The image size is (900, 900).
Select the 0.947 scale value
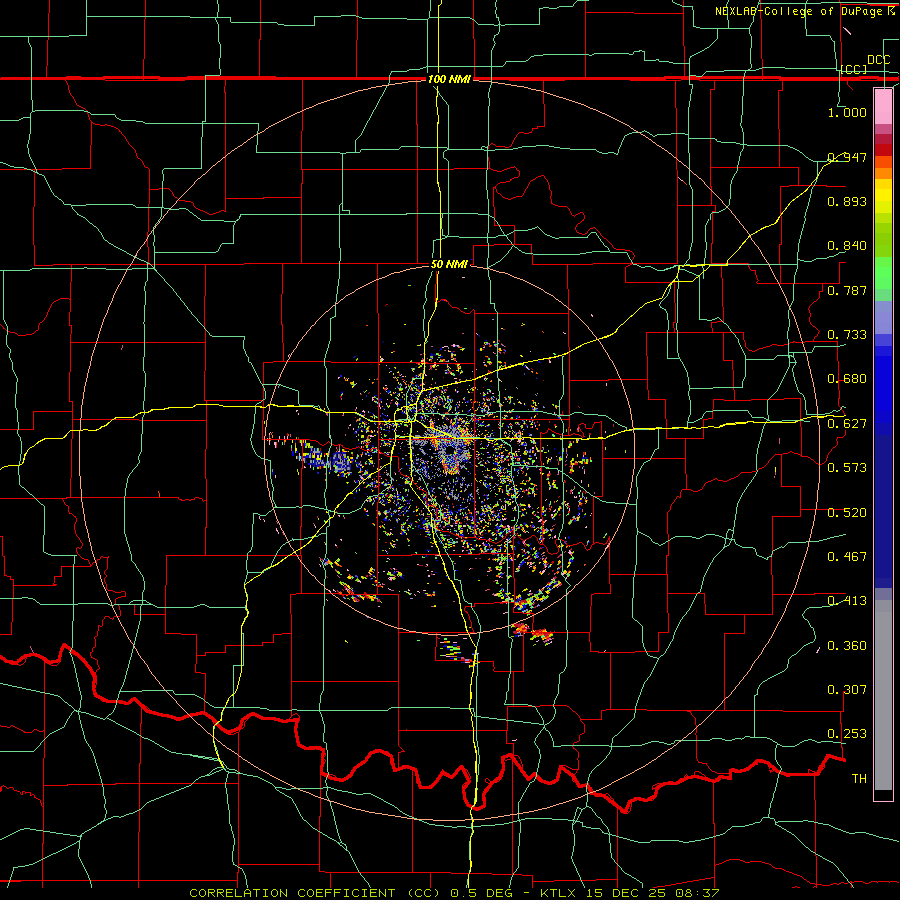pyautogui.click(x=847, y=157)
